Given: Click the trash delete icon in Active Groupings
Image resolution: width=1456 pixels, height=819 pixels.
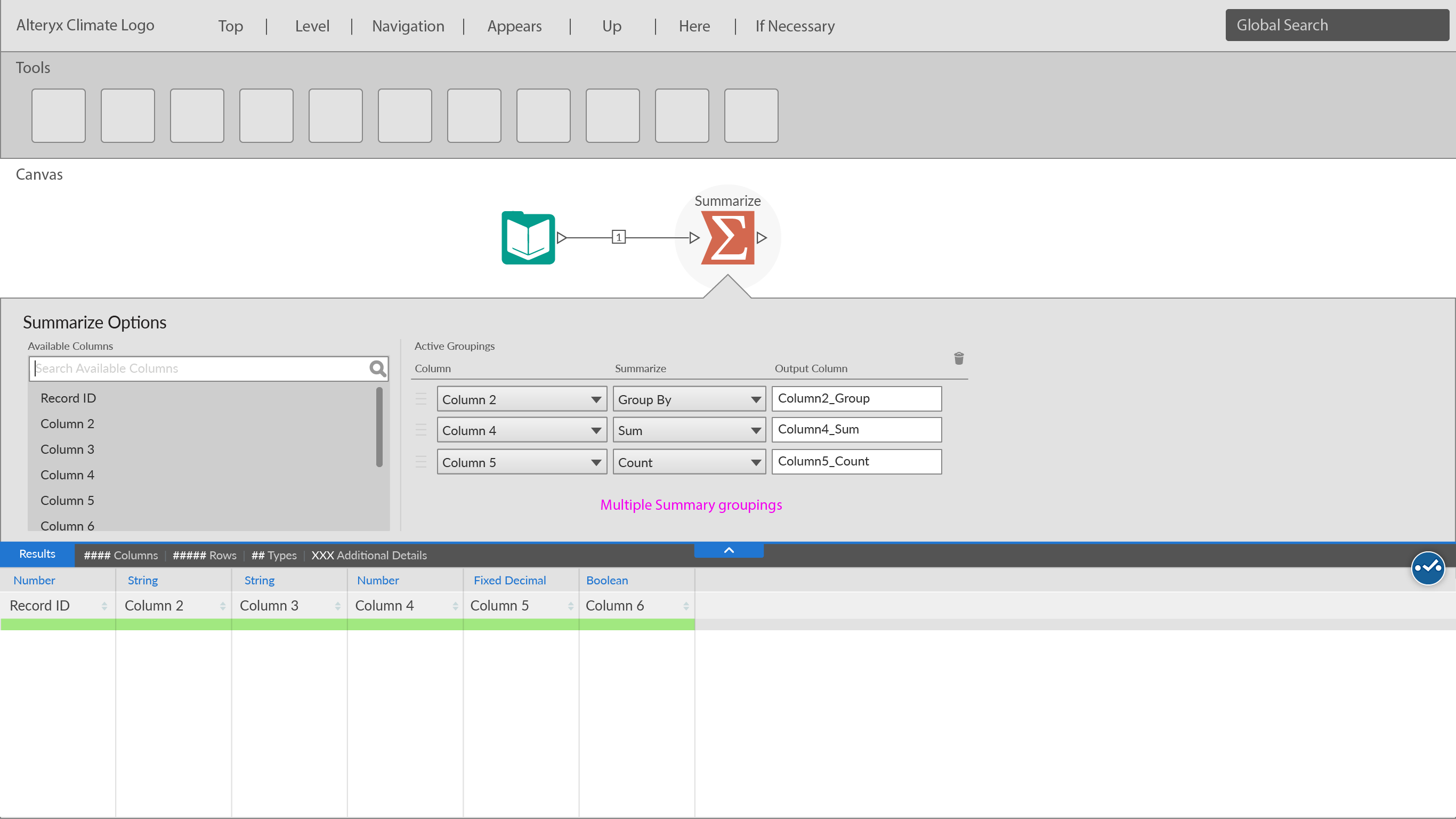Looking at the screenshot, I should click(x=959, y=358).
